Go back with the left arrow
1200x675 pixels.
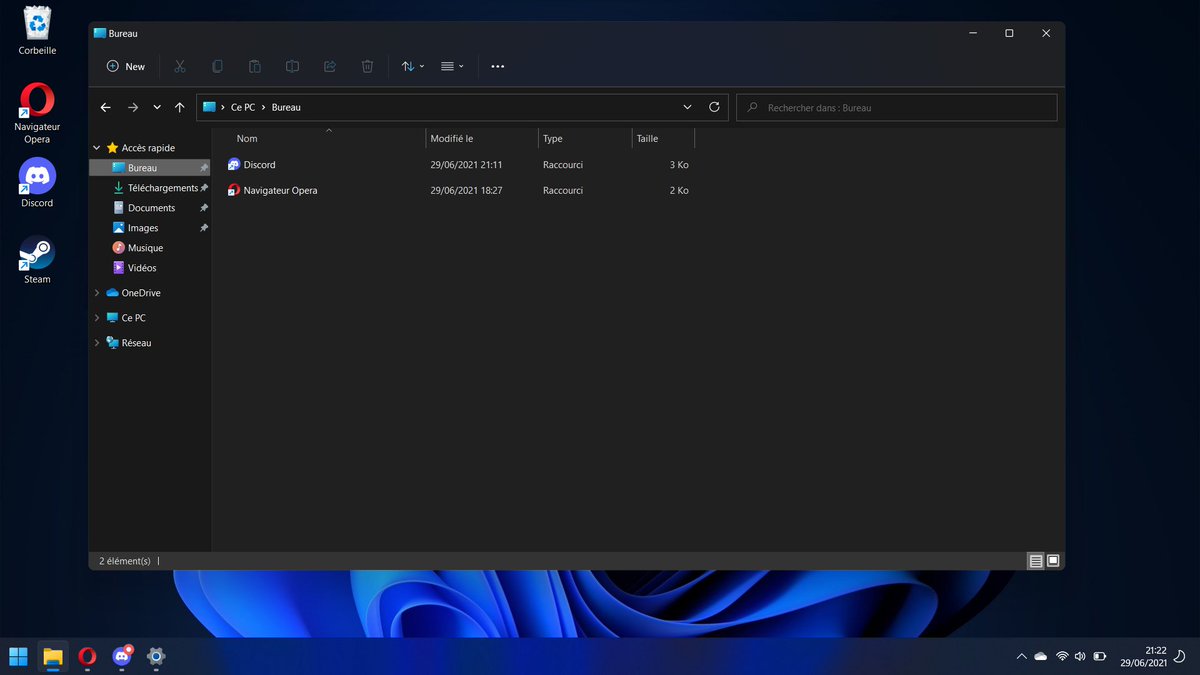106,107
